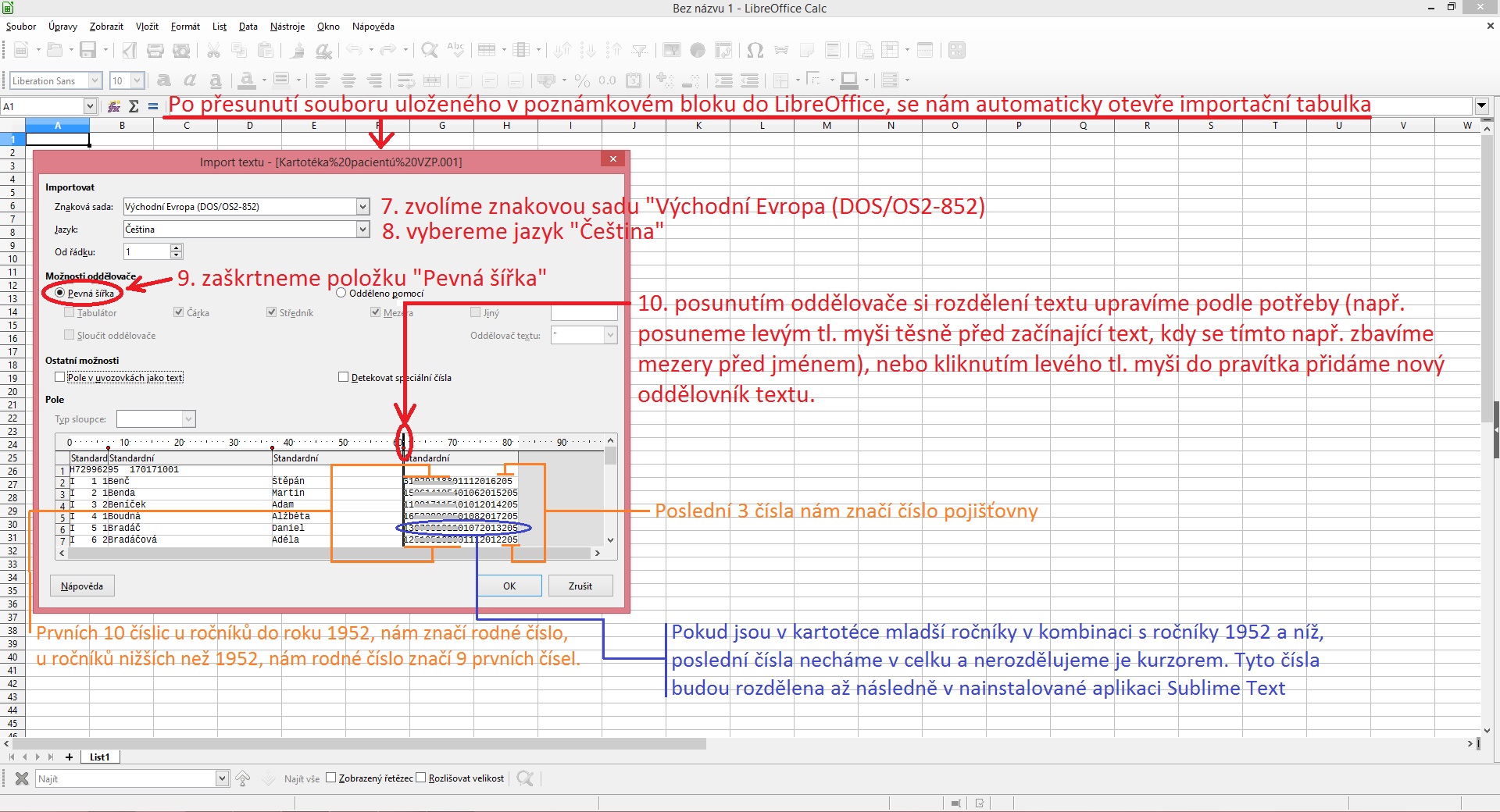Open the Name Box A1 dropdown
This screenshot has height=812, width=1500.
pos(90,106)
